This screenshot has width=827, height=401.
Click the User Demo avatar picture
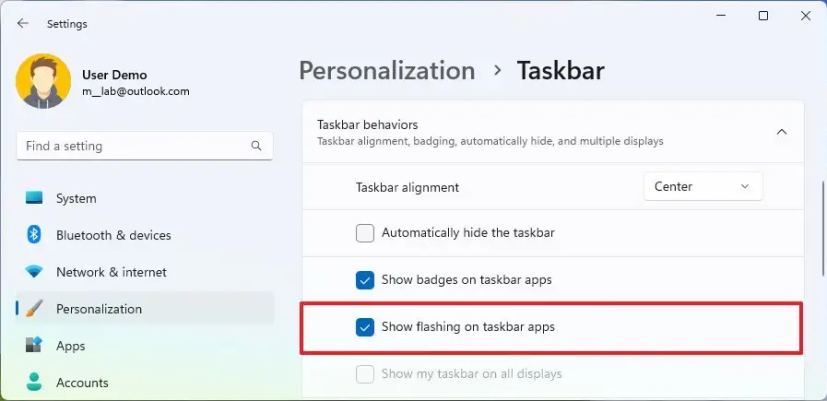(x=43, y=81)
